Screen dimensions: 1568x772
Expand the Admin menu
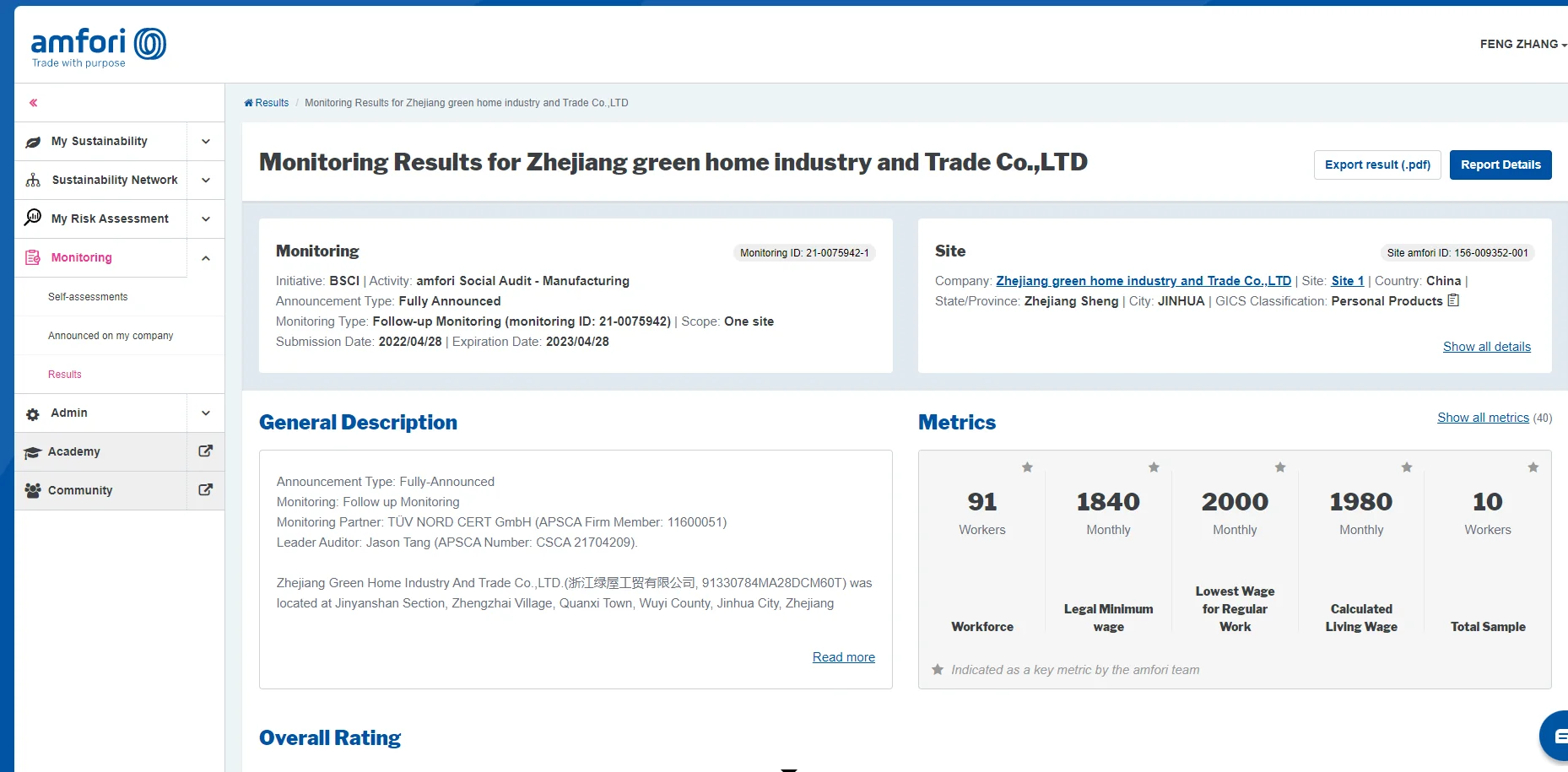[206, 413]
